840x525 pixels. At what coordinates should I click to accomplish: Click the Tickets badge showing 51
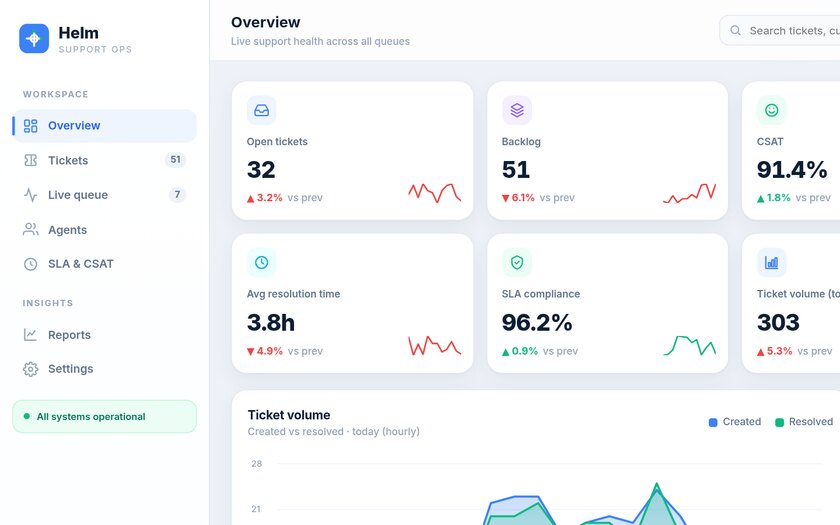click(175, 160)
